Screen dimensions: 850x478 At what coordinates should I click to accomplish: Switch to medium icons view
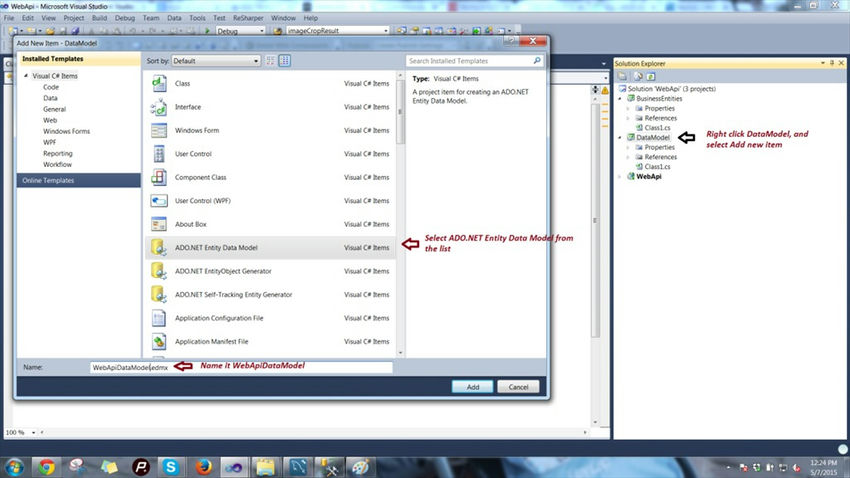285,61
